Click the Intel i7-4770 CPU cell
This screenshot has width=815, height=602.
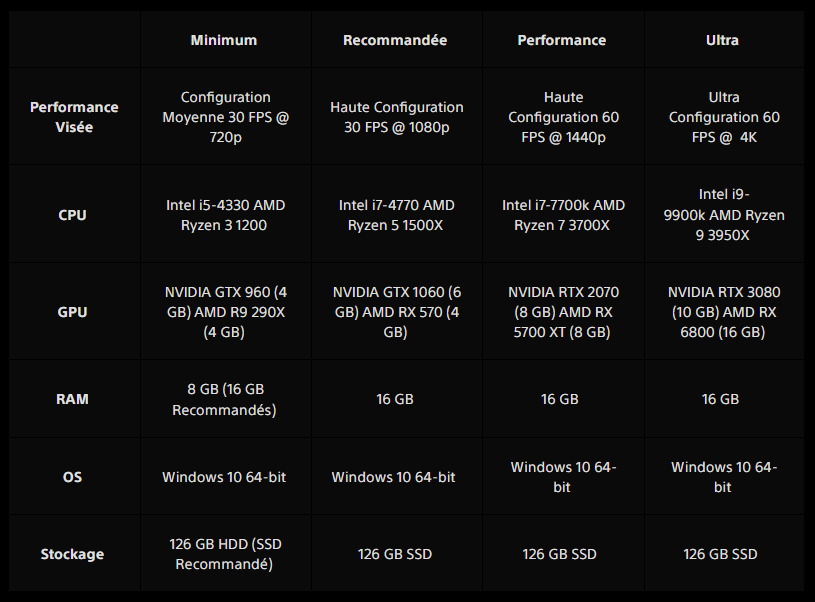coord(396,215)
